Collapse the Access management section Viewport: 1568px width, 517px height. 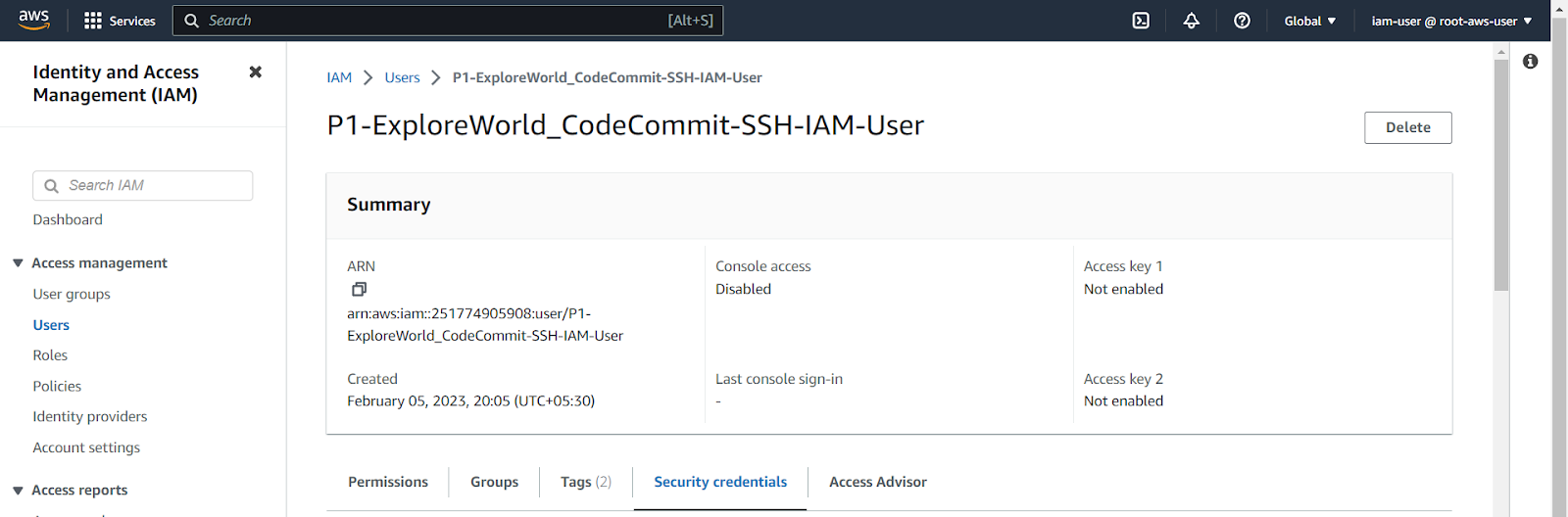18,263
